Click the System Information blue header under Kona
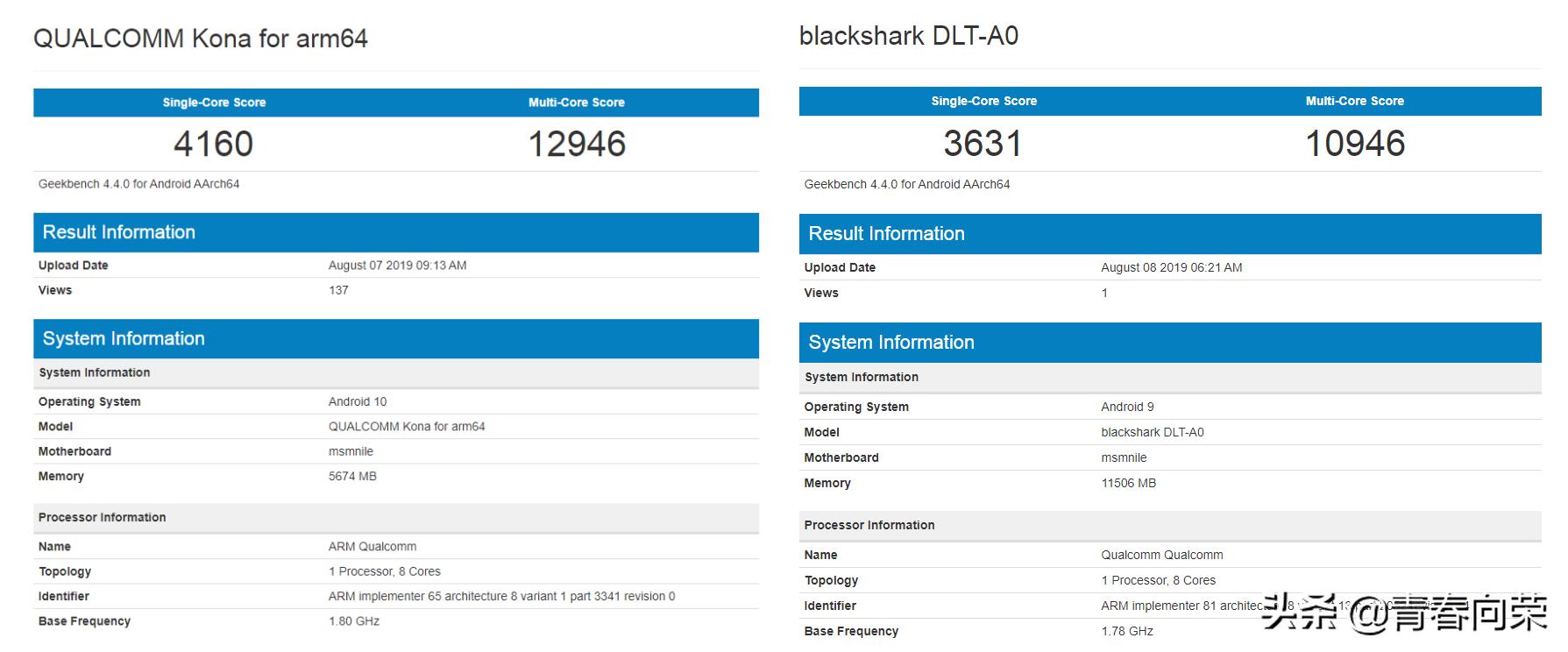 (x=124, y=339)
